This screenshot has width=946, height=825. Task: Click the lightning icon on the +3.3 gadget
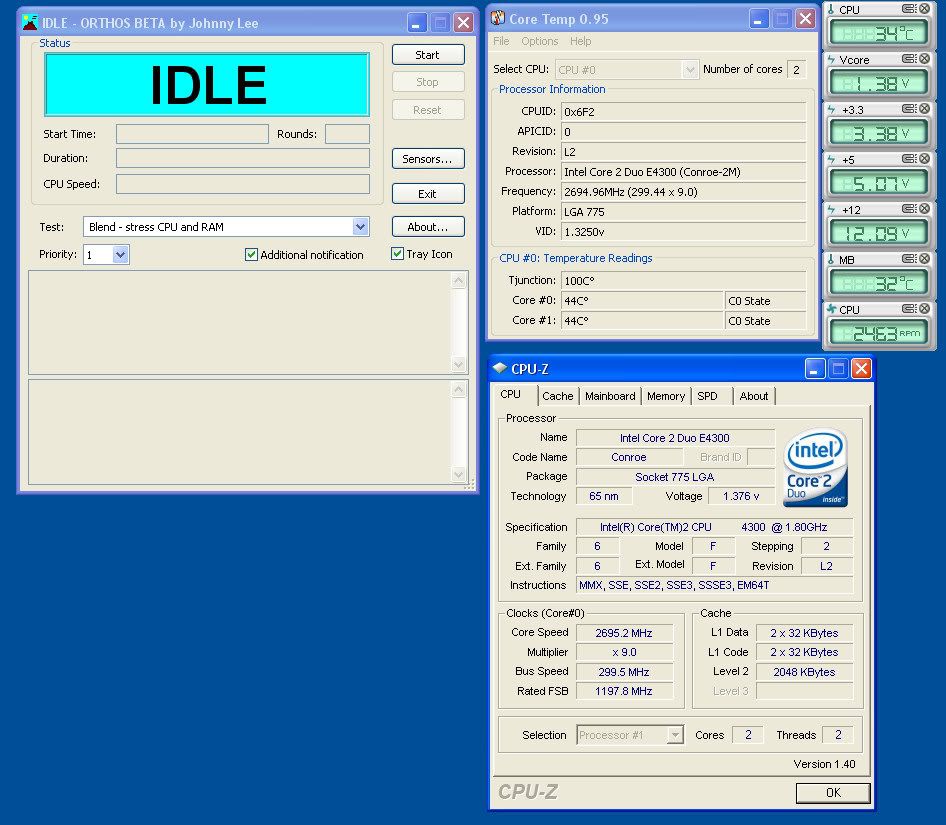click(x=831, y=109)
